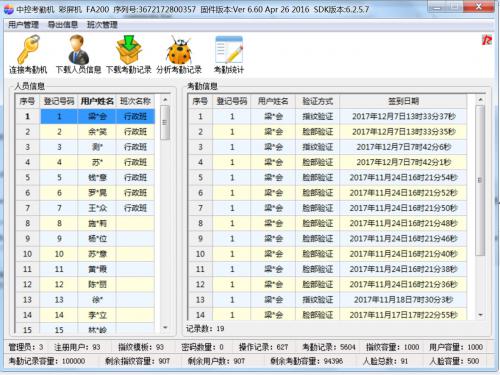Select record 2017年11月17日17时22分55秒
The height and width of the screenshot is (375, 500).
pos(328,314)
